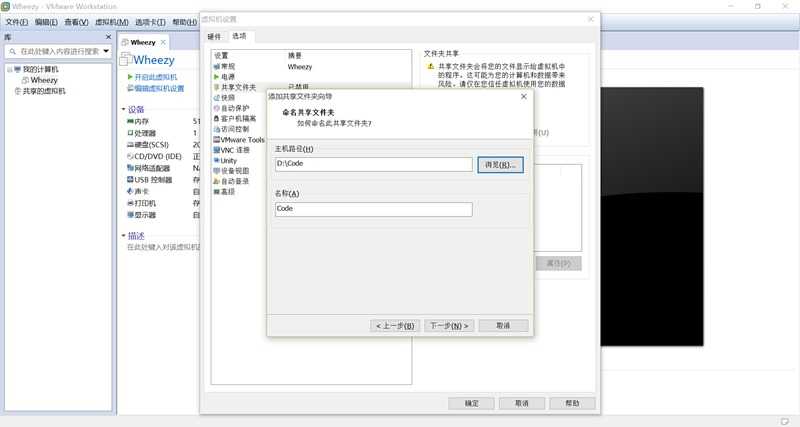Close the Wheezy tab
The height and width of the screenshot is (427, 800).
click(x=163, y=42)
